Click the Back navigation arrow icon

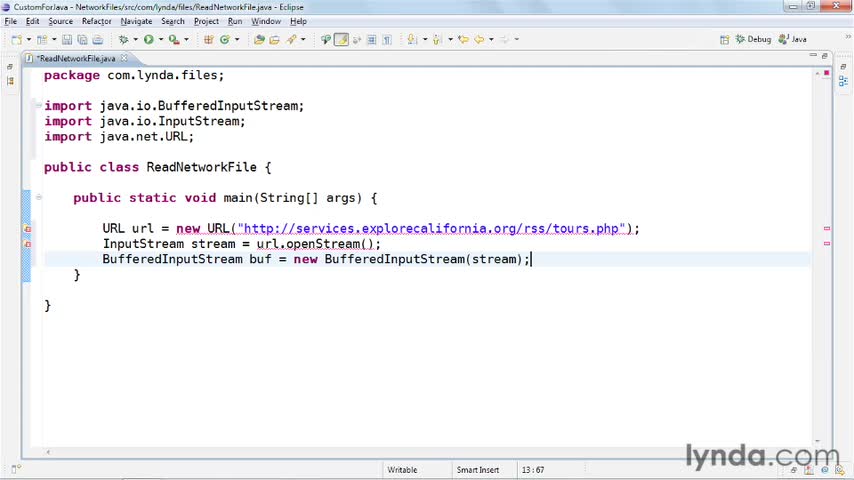479,39
